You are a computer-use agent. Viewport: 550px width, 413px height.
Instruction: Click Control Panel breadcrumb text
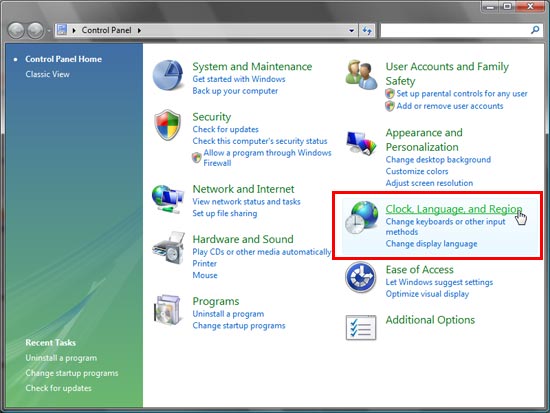[x=107, y=30]
